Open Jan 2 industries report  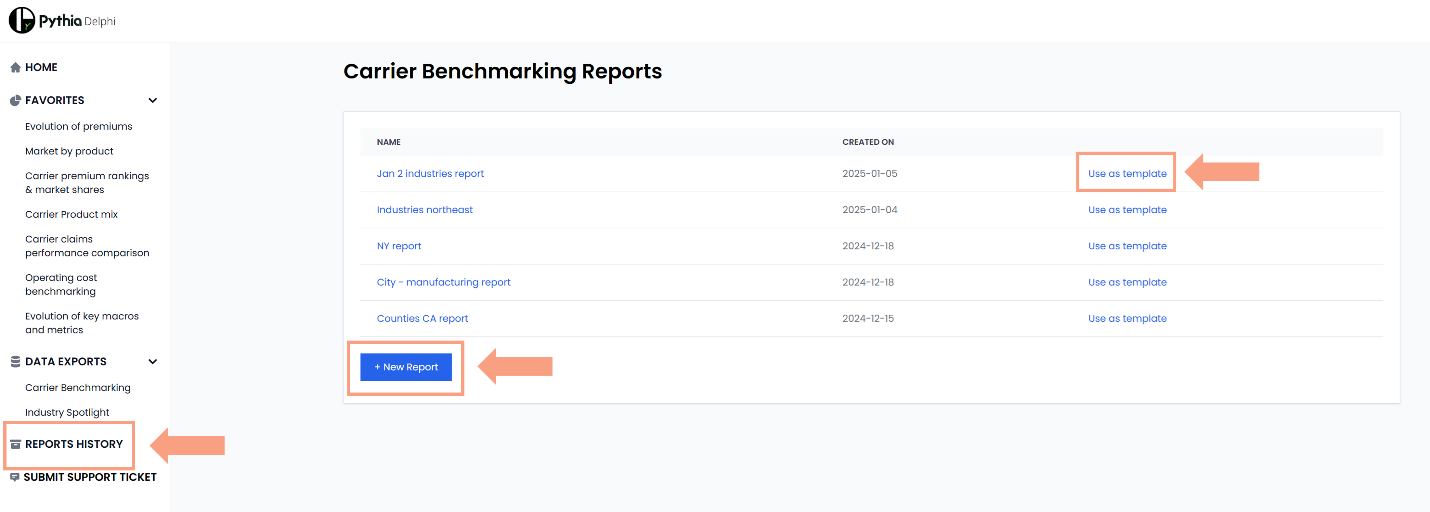point(430,174)
